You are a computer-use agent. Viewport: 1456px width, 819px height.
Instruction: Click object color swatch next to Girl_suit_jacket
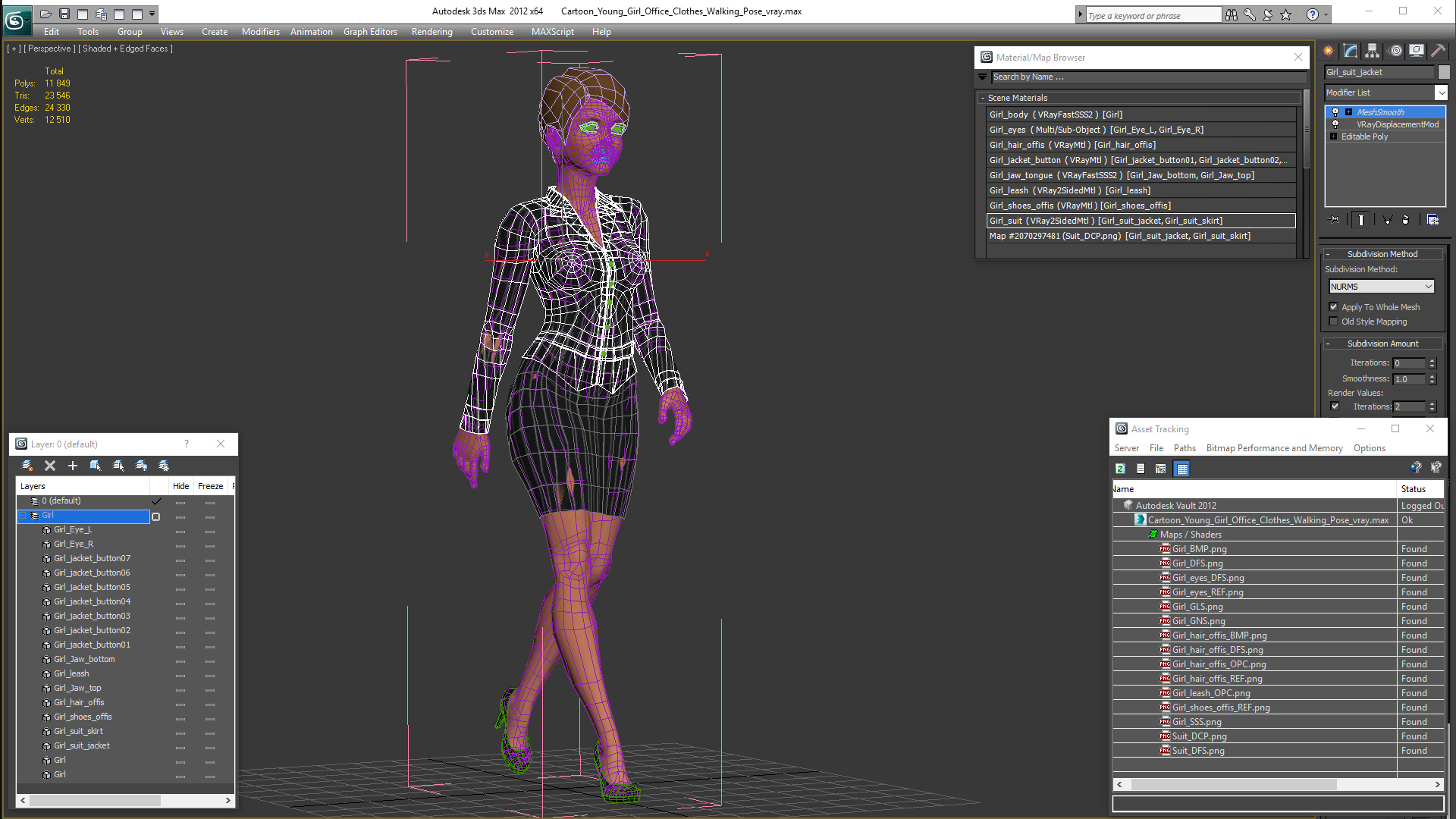(1444, 72)
